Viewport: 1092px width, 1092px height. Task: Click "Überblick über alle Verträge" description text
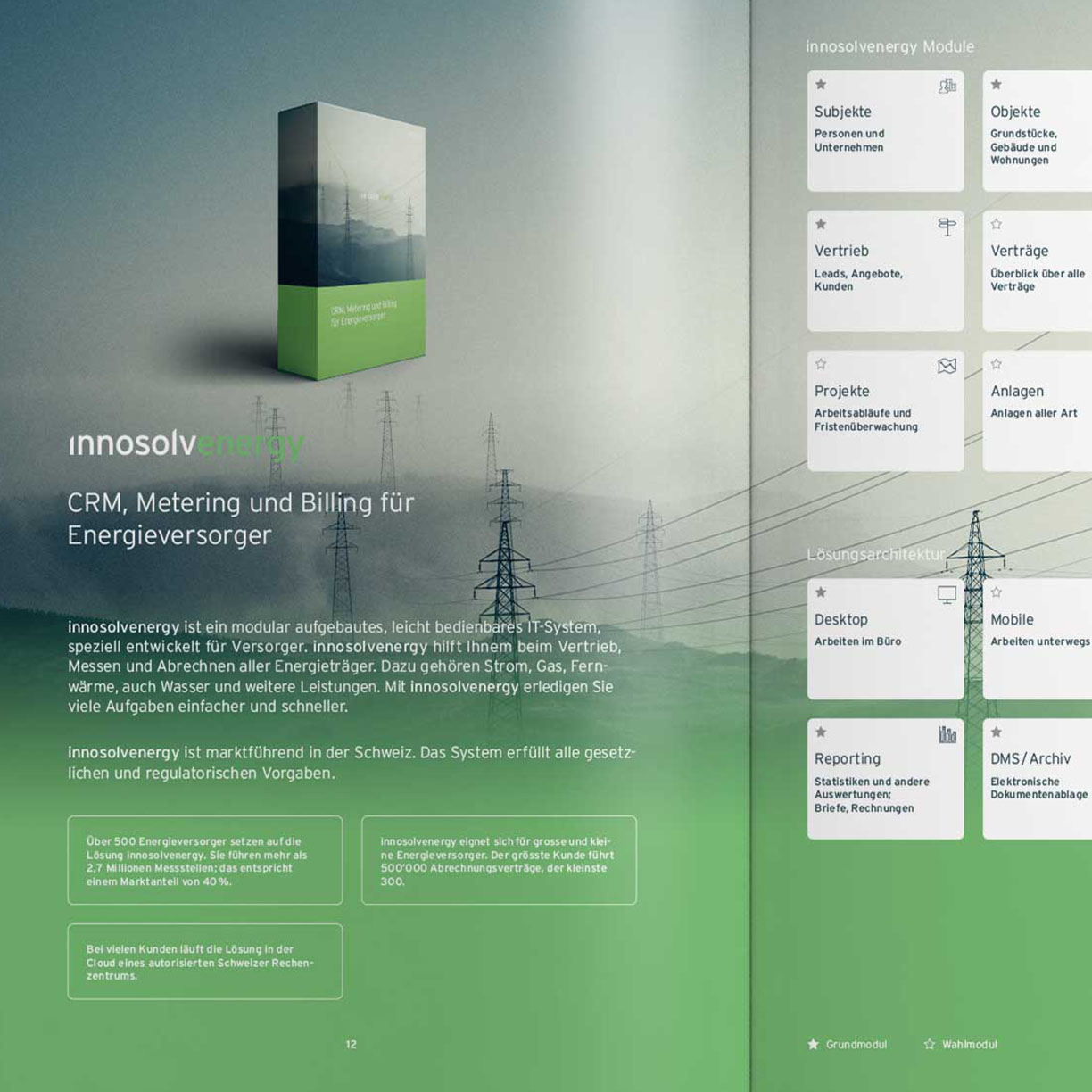(x=1038, y=280)
